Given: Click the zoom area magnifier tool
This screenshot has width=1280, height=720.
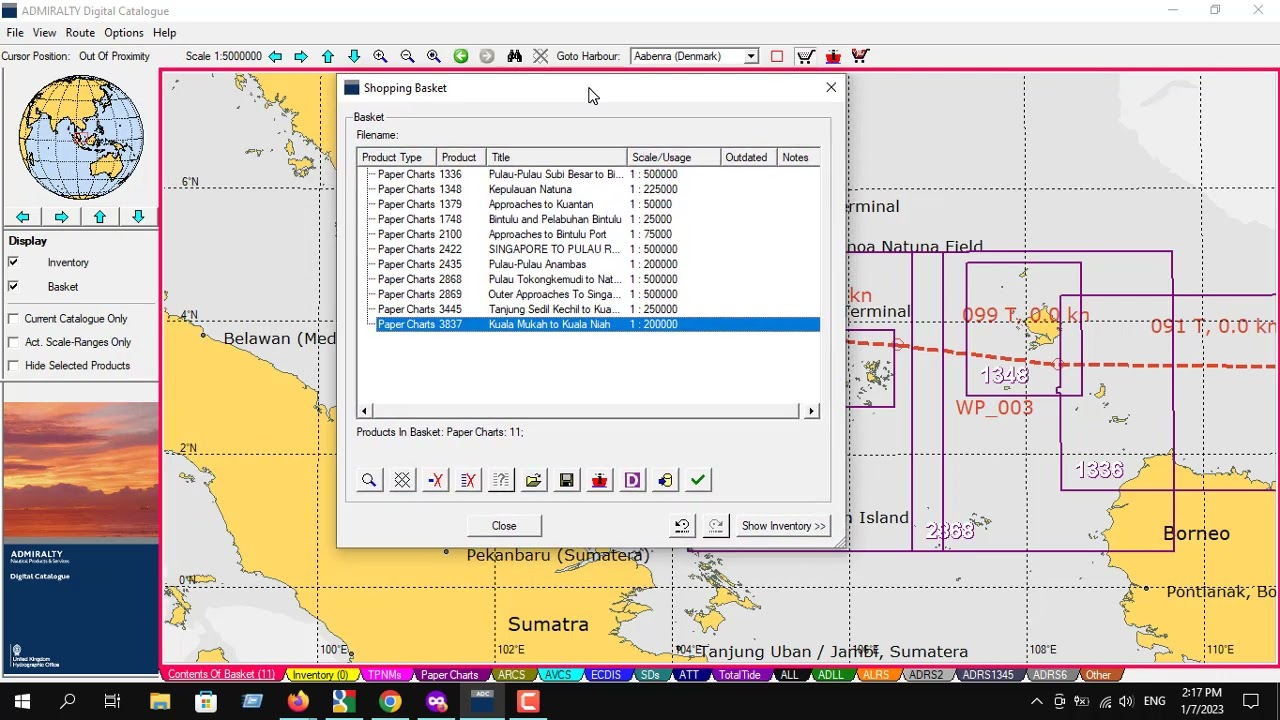Looking at the screenshot, I should [433, 57].
